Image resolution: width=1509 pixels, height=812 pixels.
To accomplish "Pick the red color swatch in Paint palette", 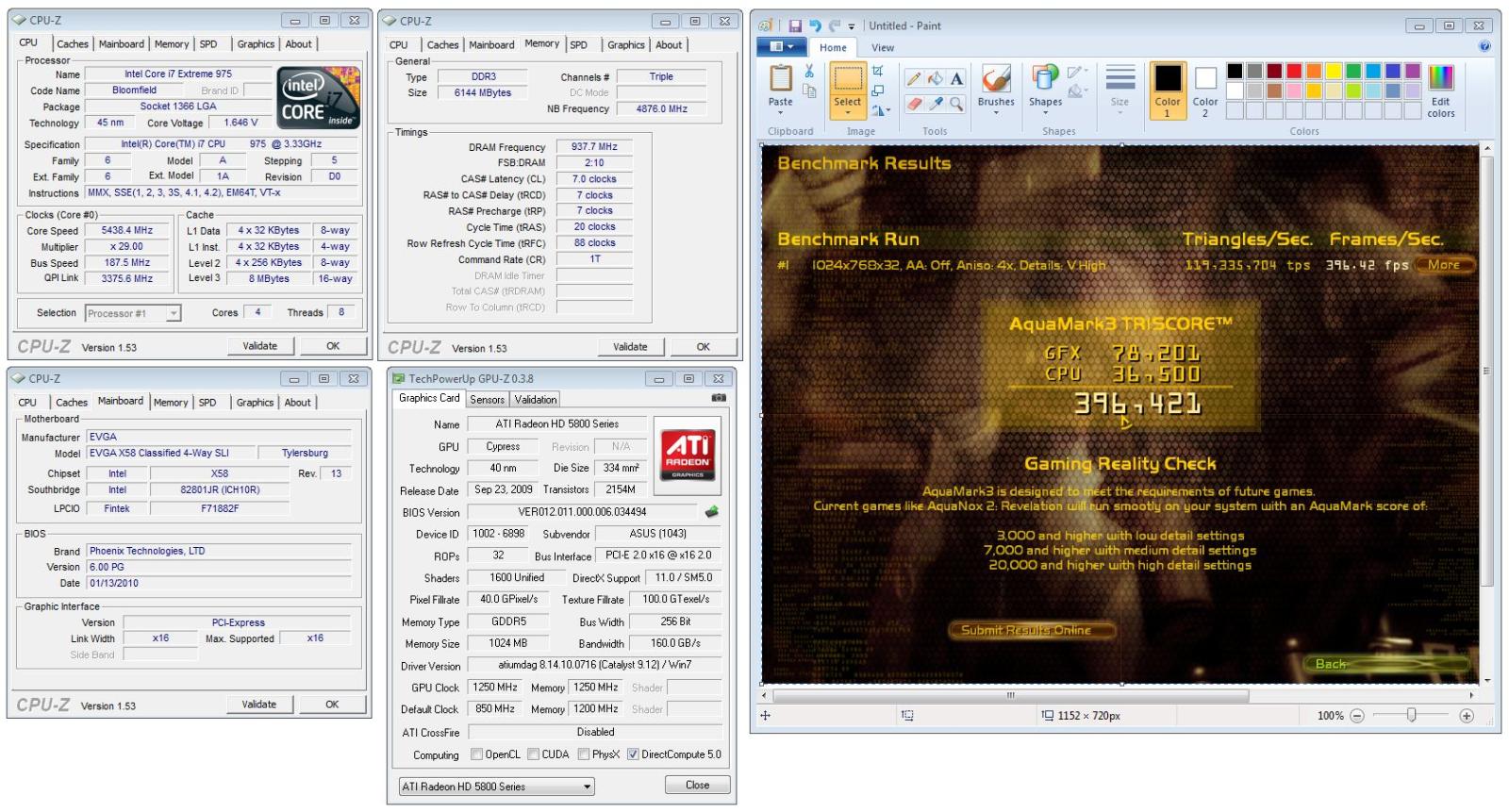I will [1294, 71].
